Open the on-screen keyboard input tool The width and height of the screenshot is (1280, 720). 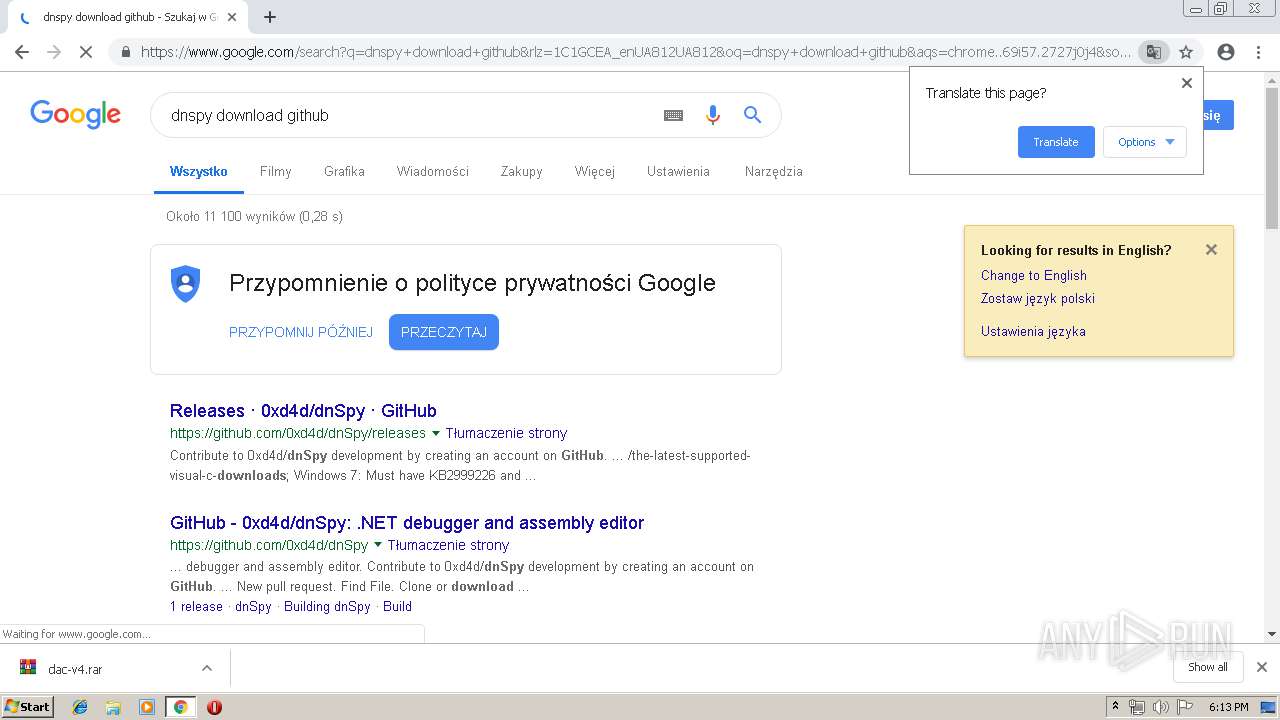point(673,115)
